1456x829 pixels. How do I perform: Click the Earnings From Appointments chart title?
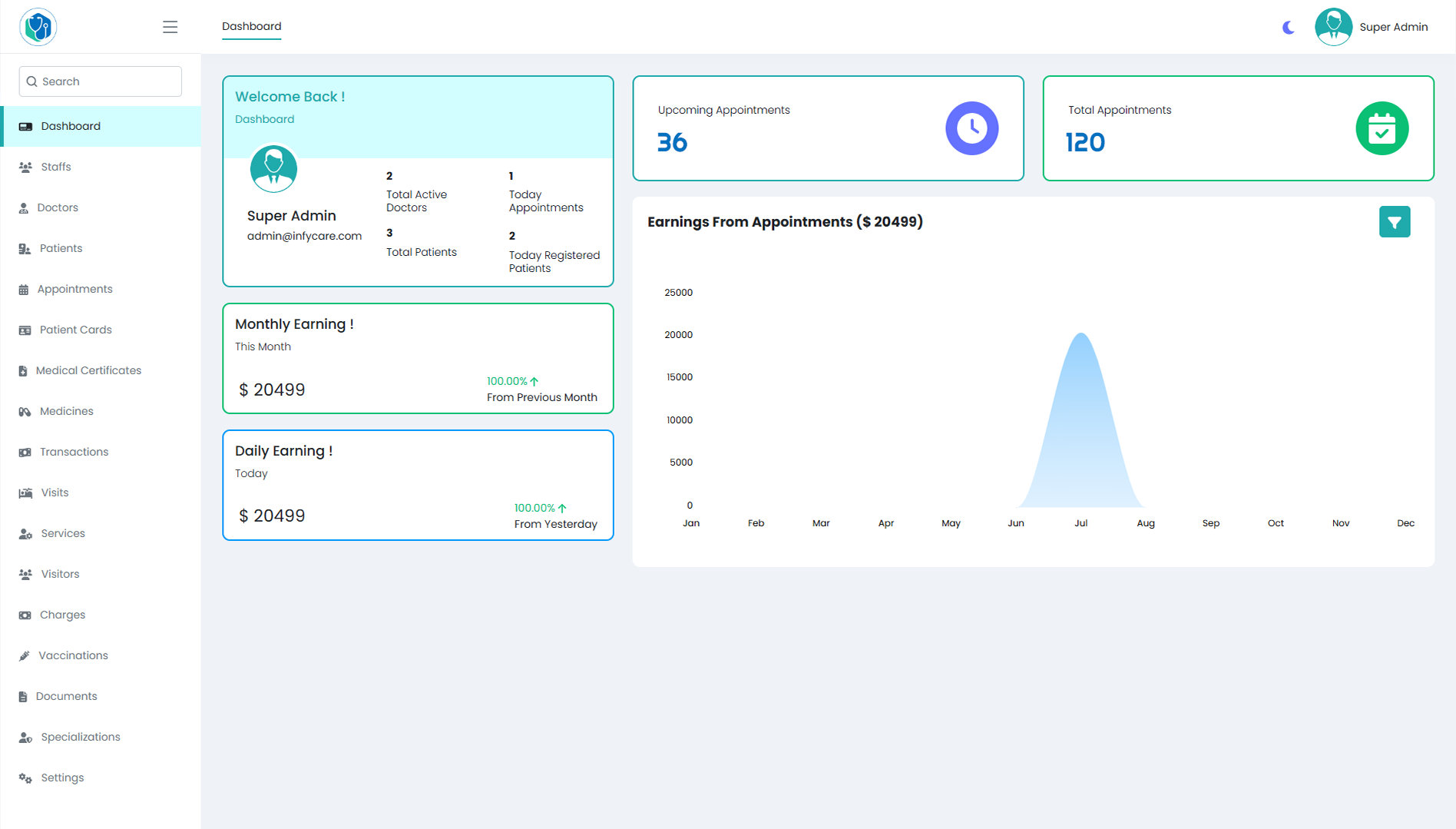point(785,222)
